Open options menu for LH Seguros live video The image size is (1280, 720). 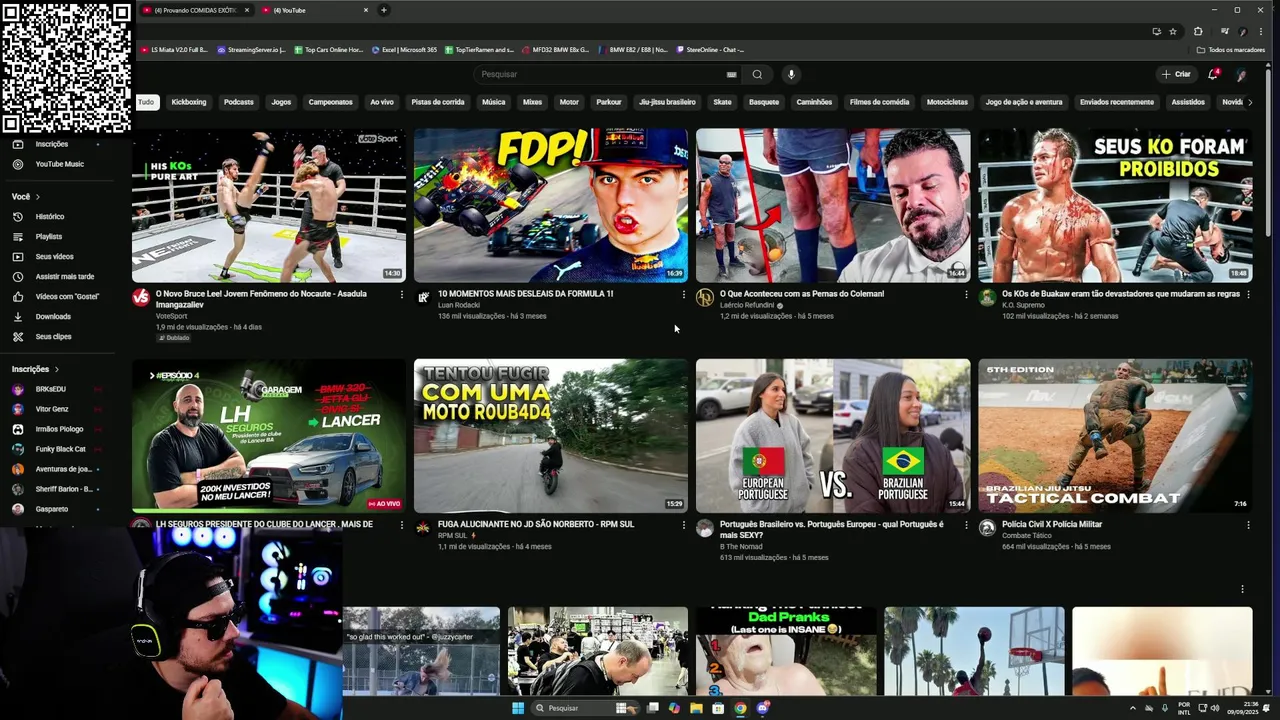coord(402,525)
